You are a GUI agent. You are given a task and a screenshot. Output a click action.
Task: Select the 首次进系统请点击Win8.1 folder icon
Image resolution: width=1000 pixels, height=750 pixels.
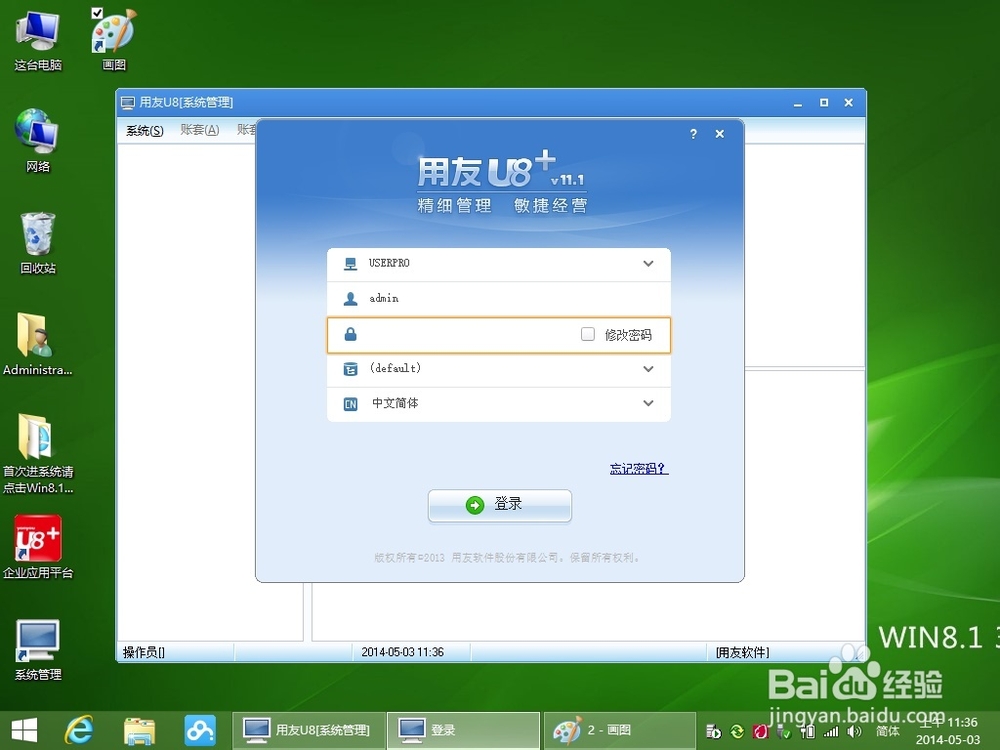pos(38,453)
